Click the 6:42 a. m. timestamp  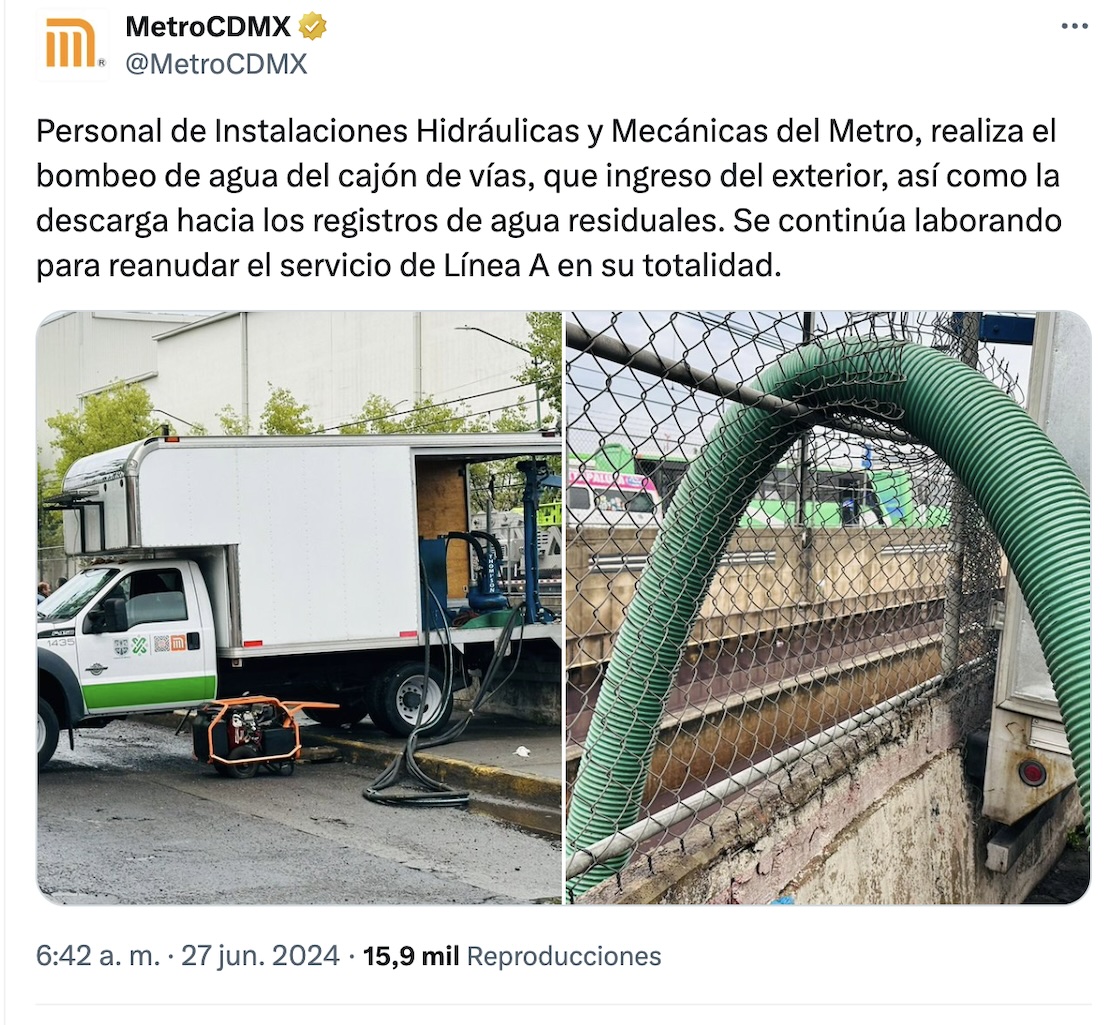[98, 956]
